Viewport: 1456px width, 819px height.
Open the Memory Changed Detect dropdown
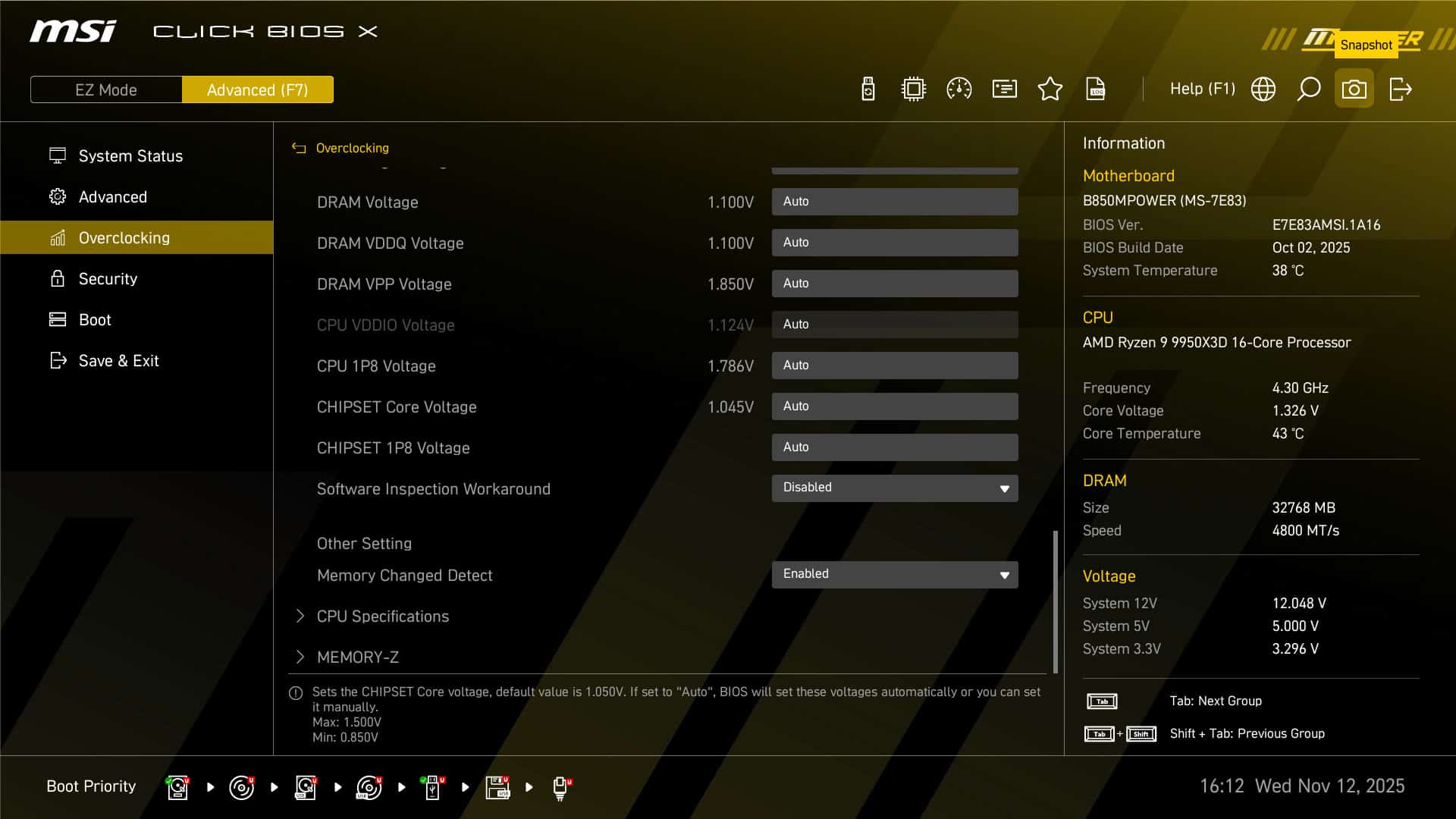coord(895,575)
